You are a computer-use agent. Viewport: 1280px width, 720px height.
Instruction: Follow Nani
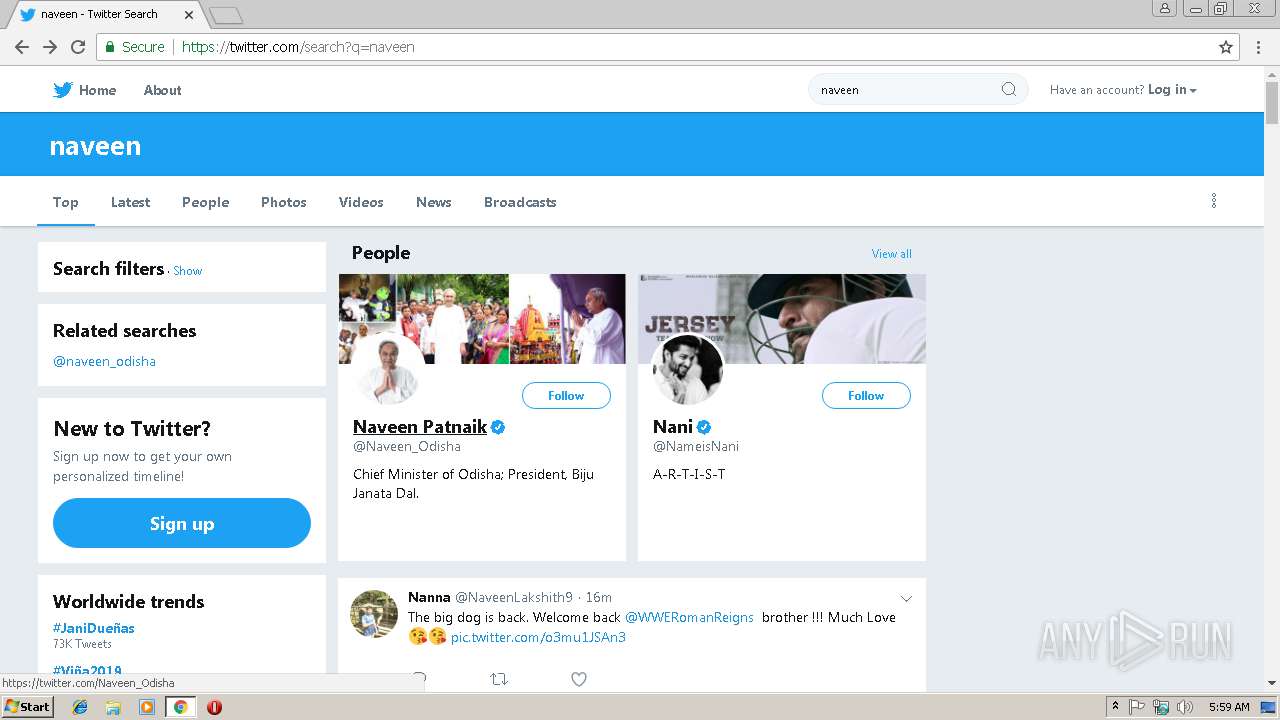(x=866, y=396)
